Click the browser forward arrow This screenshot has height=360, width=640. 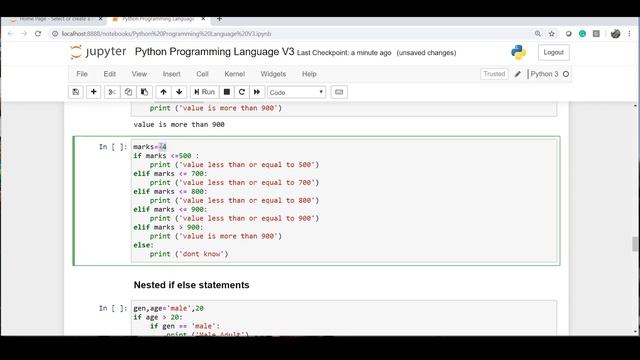point(24,33)
